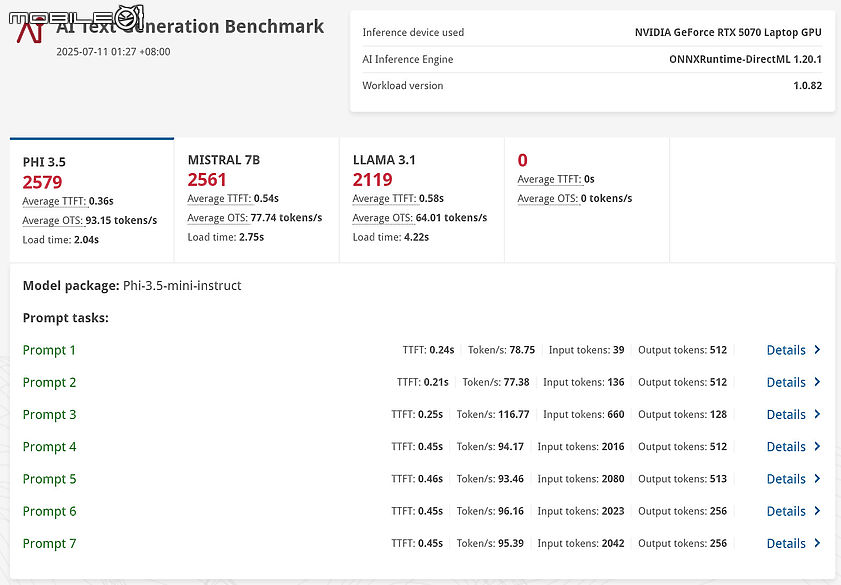Click the 'Inference device used' label
Screen dimensions: 841x585
click(x=413, y=32)
